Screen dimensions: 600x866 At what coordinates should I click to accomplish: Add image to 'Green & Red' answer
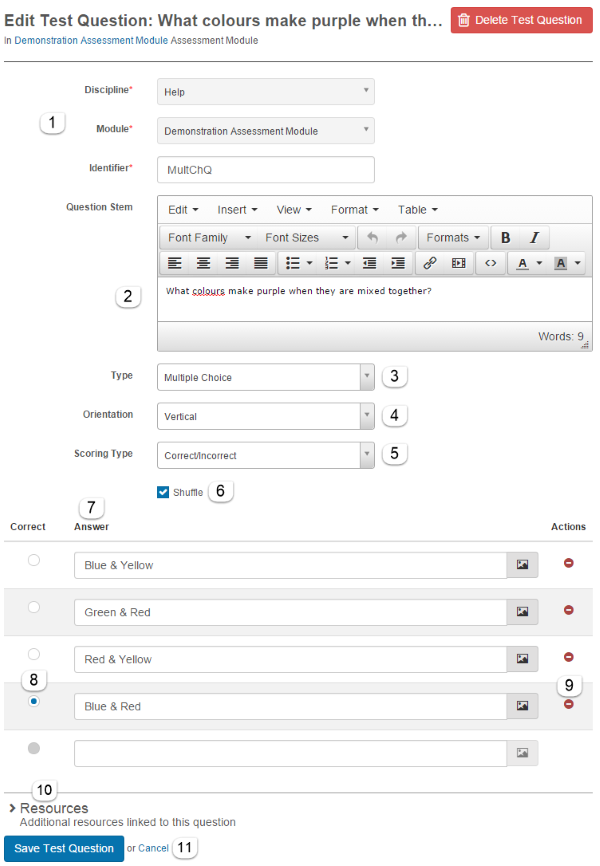522,612
